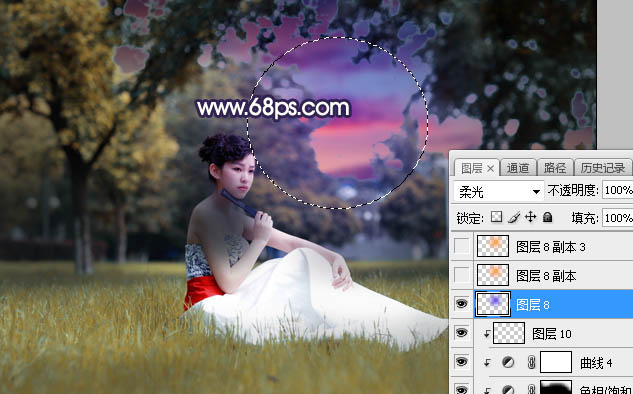Open the 历史记录 tab
Screen dimensions: 633x394
(602, 168)
